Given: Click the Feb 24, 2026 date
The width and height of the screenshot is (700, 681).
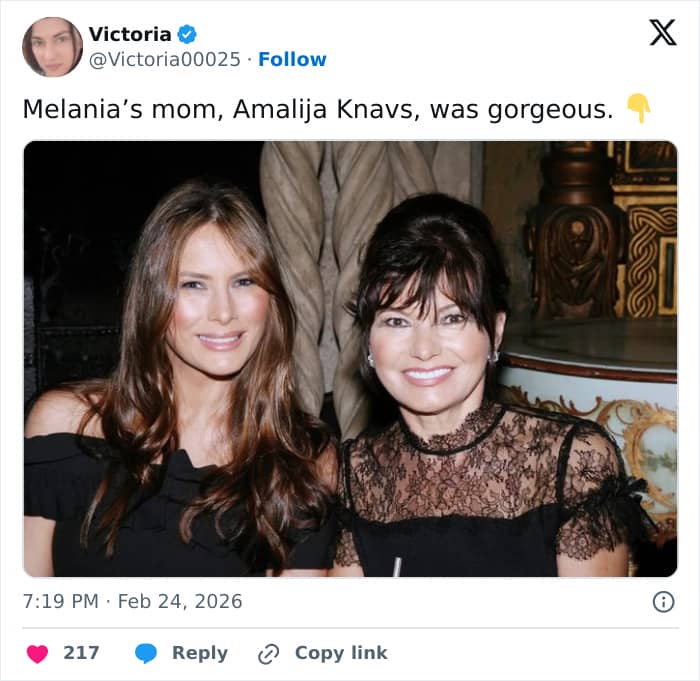Looking at the screenshot, I should click(180, 601).
